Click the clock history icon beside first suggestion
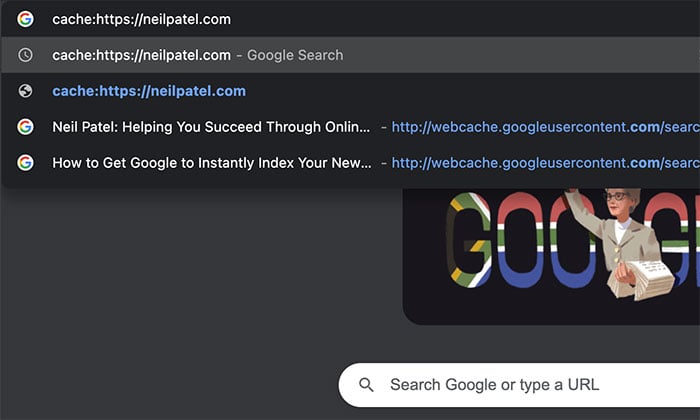 25,55
